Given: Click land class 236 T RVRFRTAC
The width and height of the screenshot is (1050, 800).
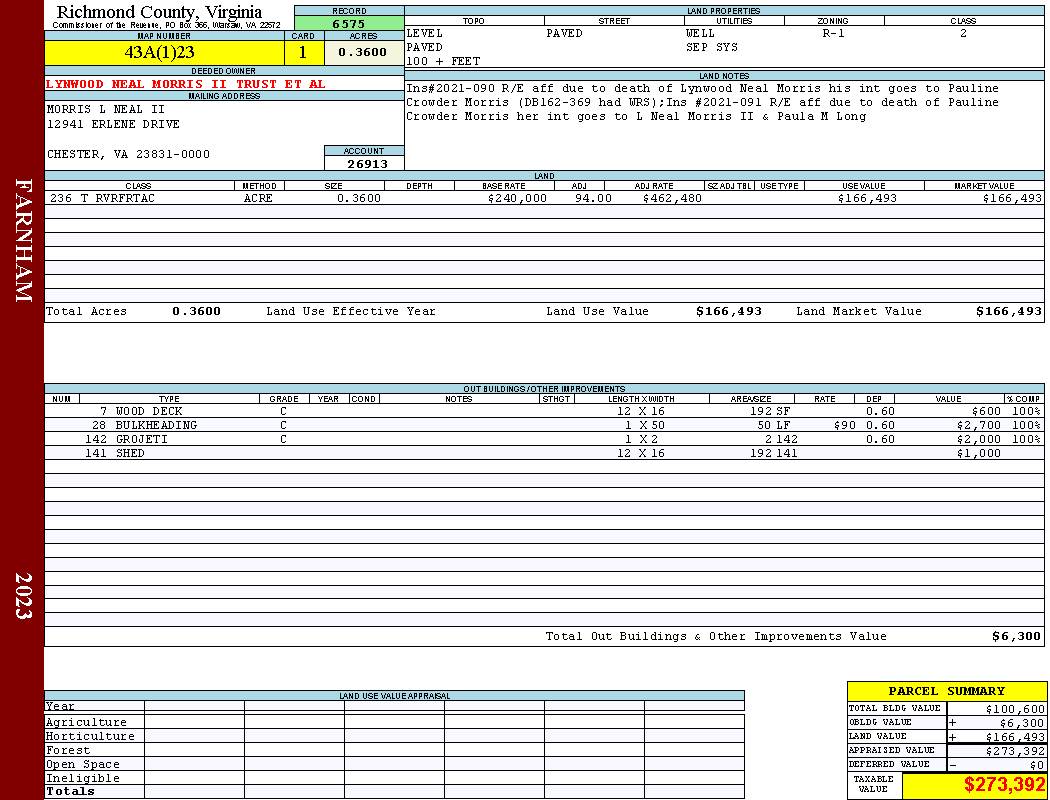Looking at the screenshot, I should [102, 198].
